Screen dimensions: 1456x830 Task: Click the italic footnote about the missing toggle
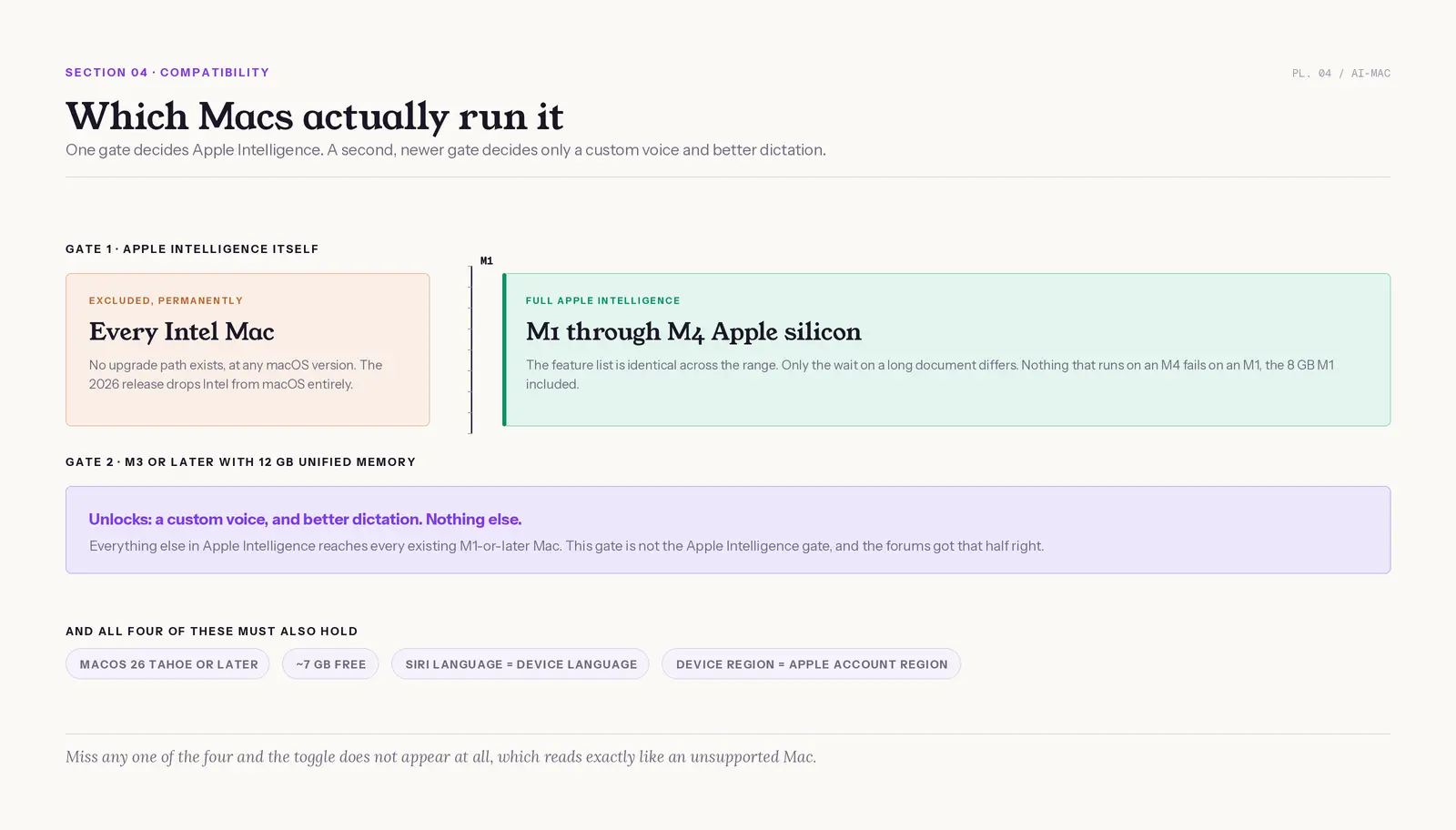440,756
